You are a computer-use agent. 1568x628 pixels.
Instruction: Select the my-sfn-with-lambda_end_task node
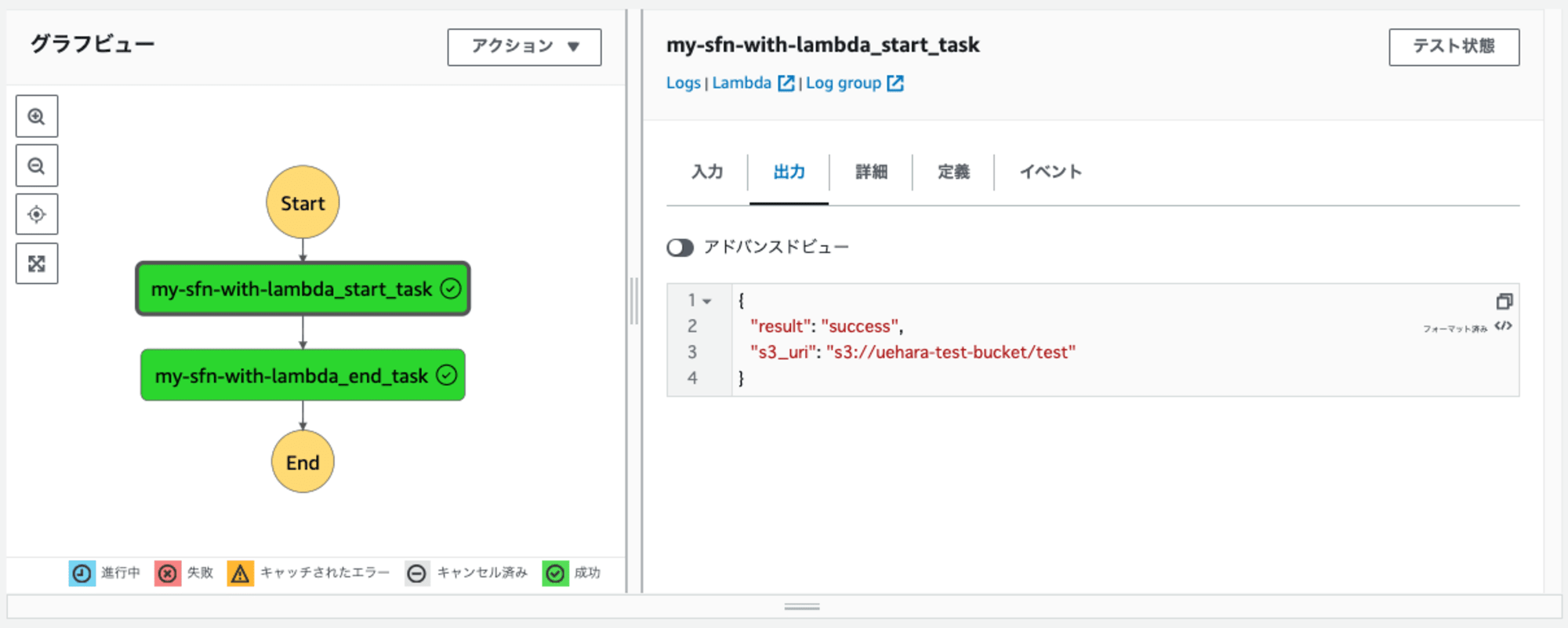tap(303, 376)
